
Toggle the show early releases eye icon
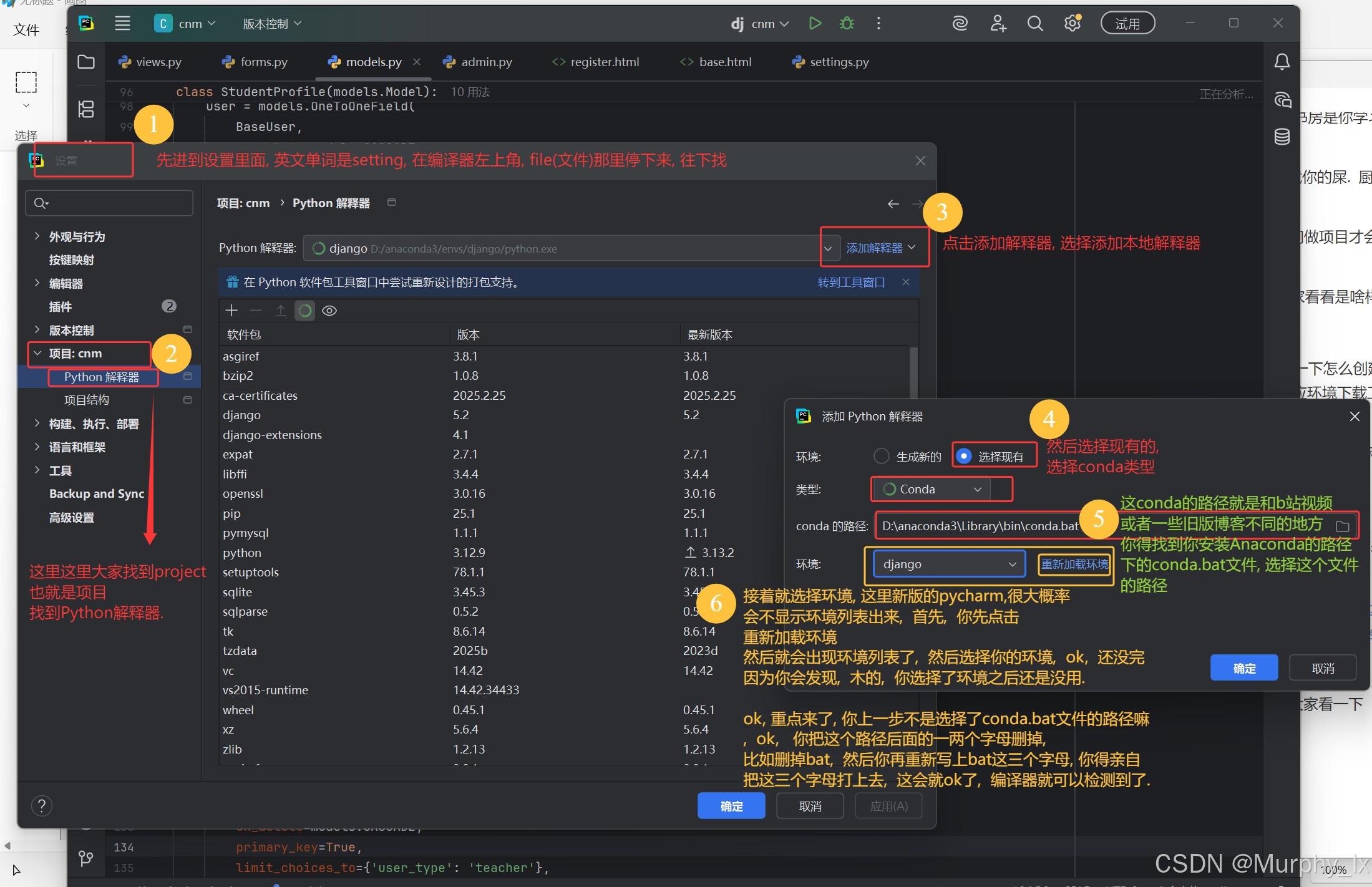[329, 311]
